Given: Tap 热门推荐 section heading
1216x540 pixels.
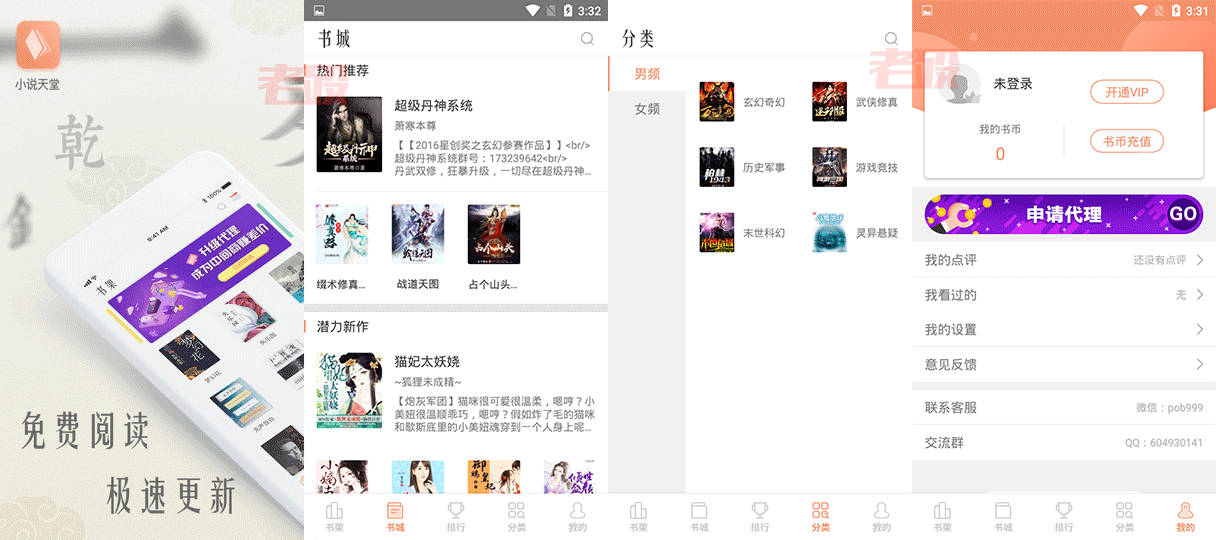Looking at the screenshot, I should tap(343, 71).
